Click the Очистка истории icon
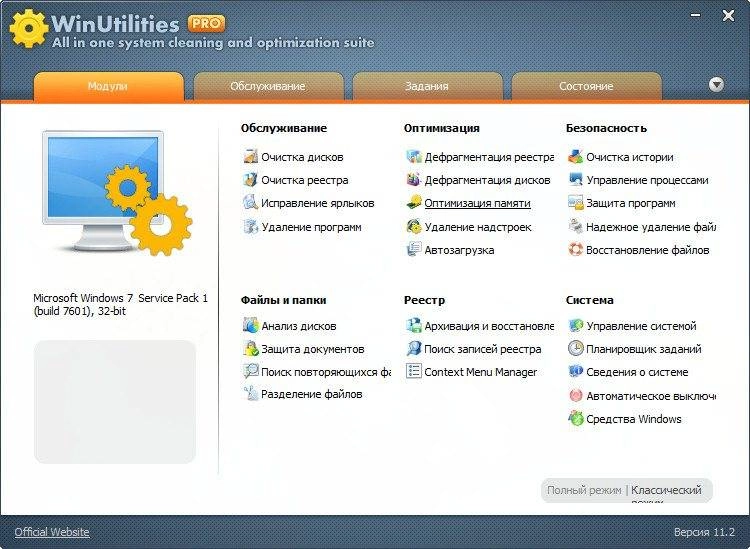This screenshot has height=549, width=750. point(575,156)
